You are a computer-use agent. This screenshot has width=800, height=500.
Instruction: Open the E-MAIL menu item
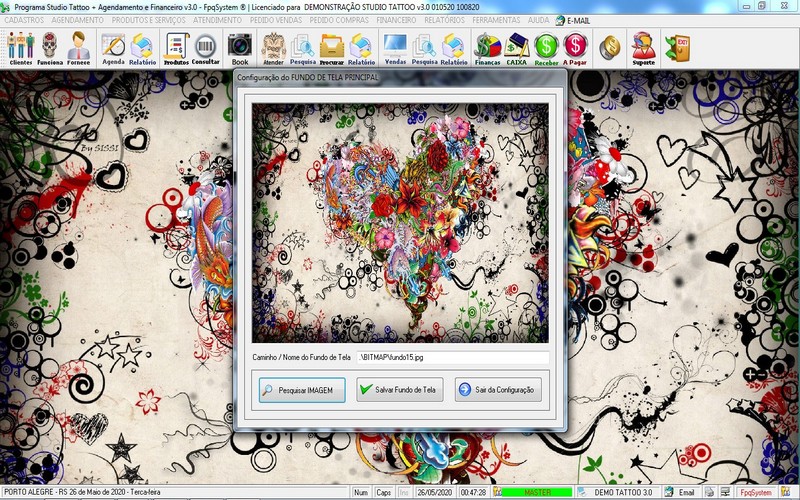pos(572,21)
